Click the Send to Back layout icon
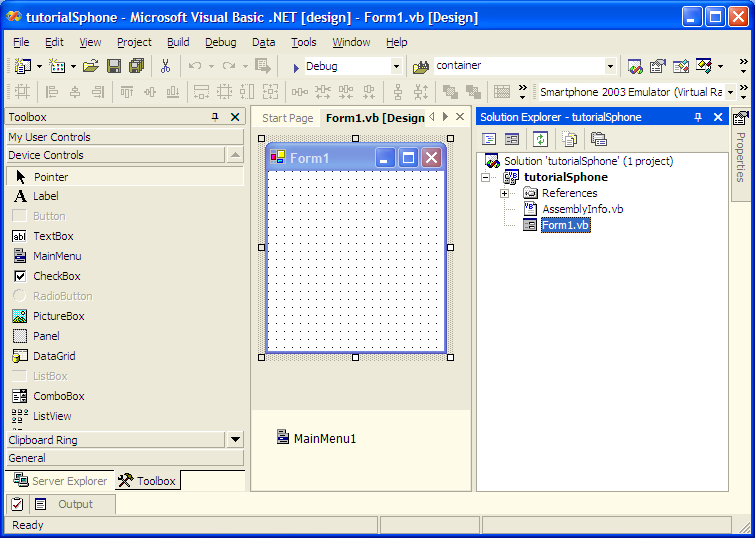755x538 pixels. point(473,92)
